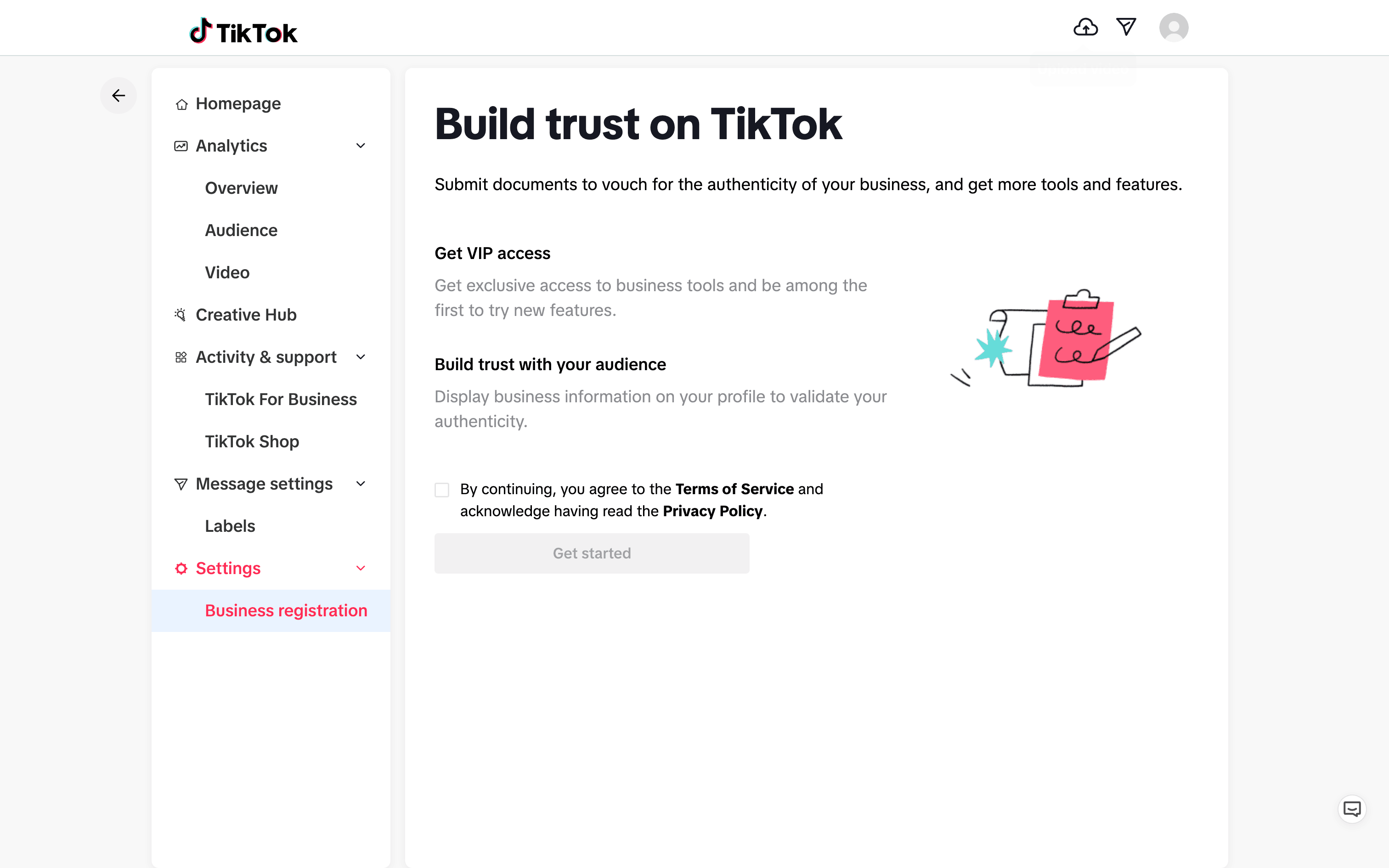Screen dimensions: 1389x868
Task: Go to TikTok Shop
Action: click(x=252, y=441)
